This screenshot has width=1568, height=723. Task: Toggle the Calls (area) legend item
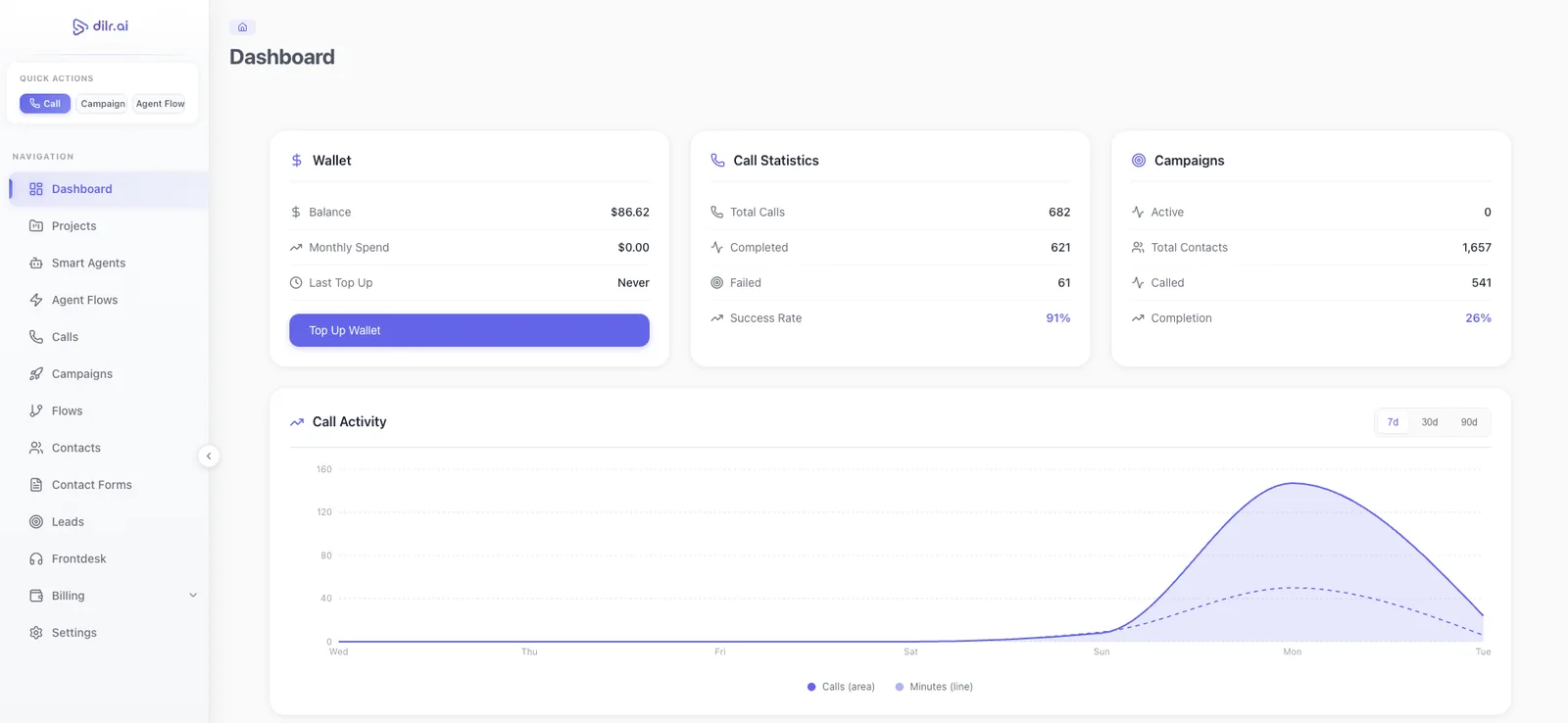click(x=841, y=687)
